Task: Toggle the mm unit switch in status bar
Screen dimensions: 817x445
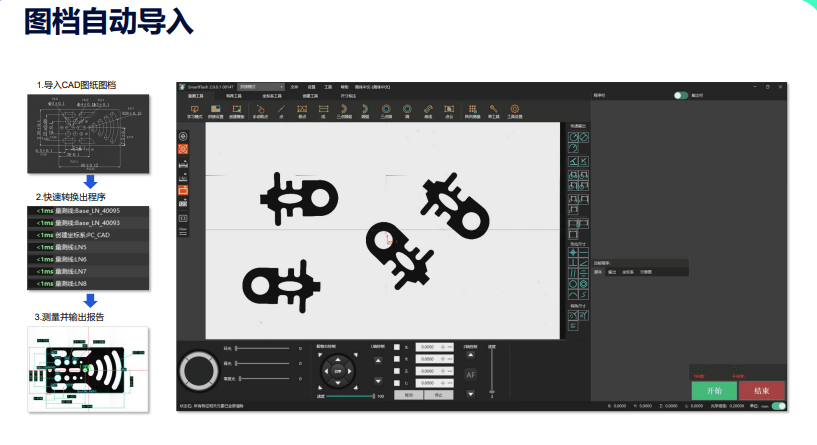Action: [x=778, y=406]
